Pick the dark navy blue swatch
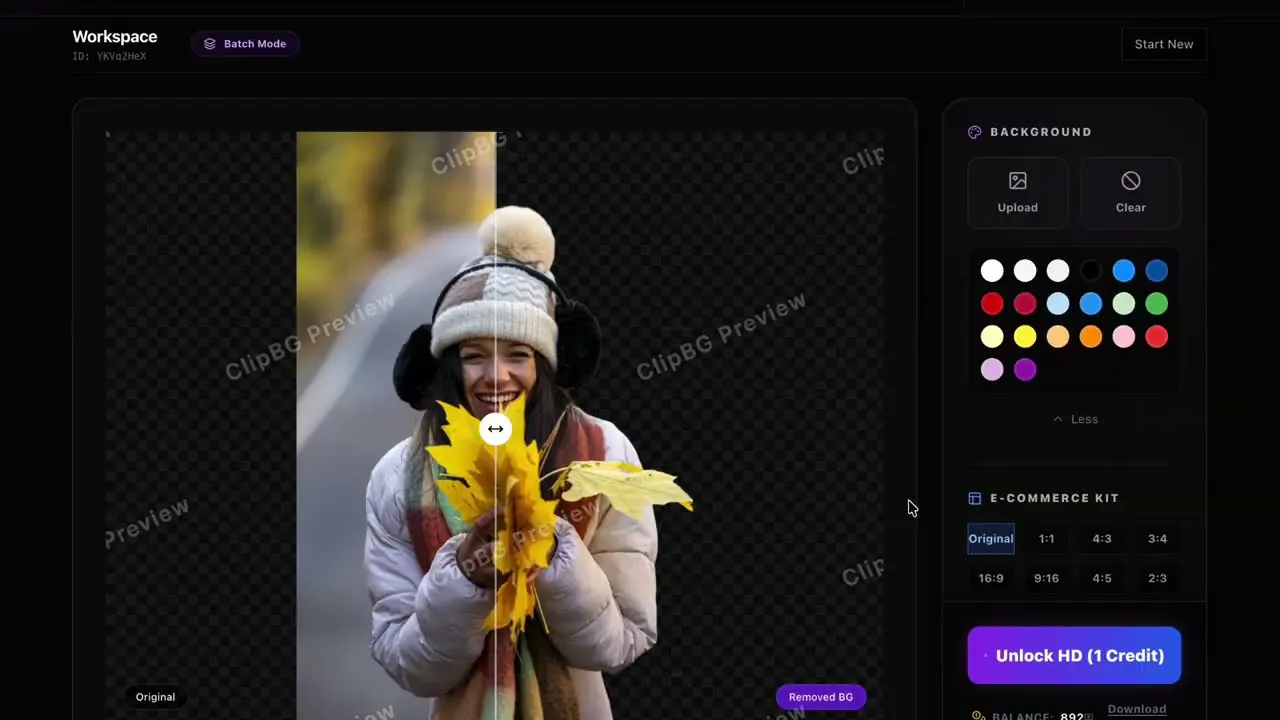This screenshot has width=1280, height=720. click(x=1157, y=271)
